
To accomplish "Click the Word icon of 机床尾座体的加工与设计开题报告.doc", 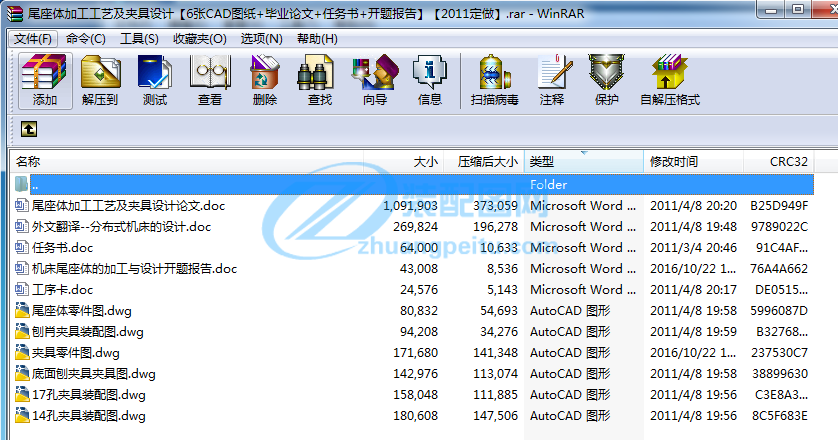I will pos(22,268).
